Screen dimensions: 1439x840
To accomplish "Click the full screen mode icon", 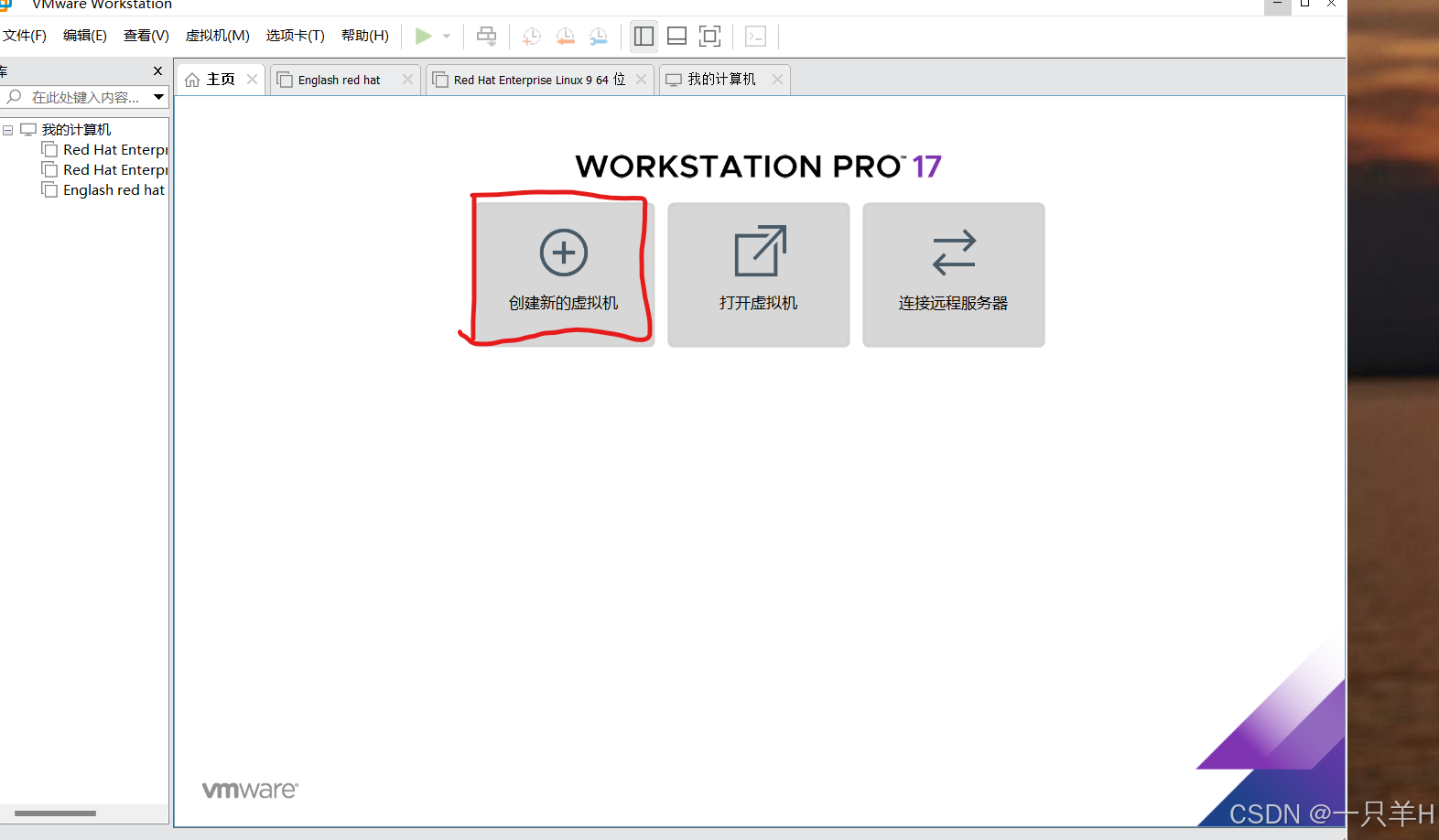I will tap(709, 37).
